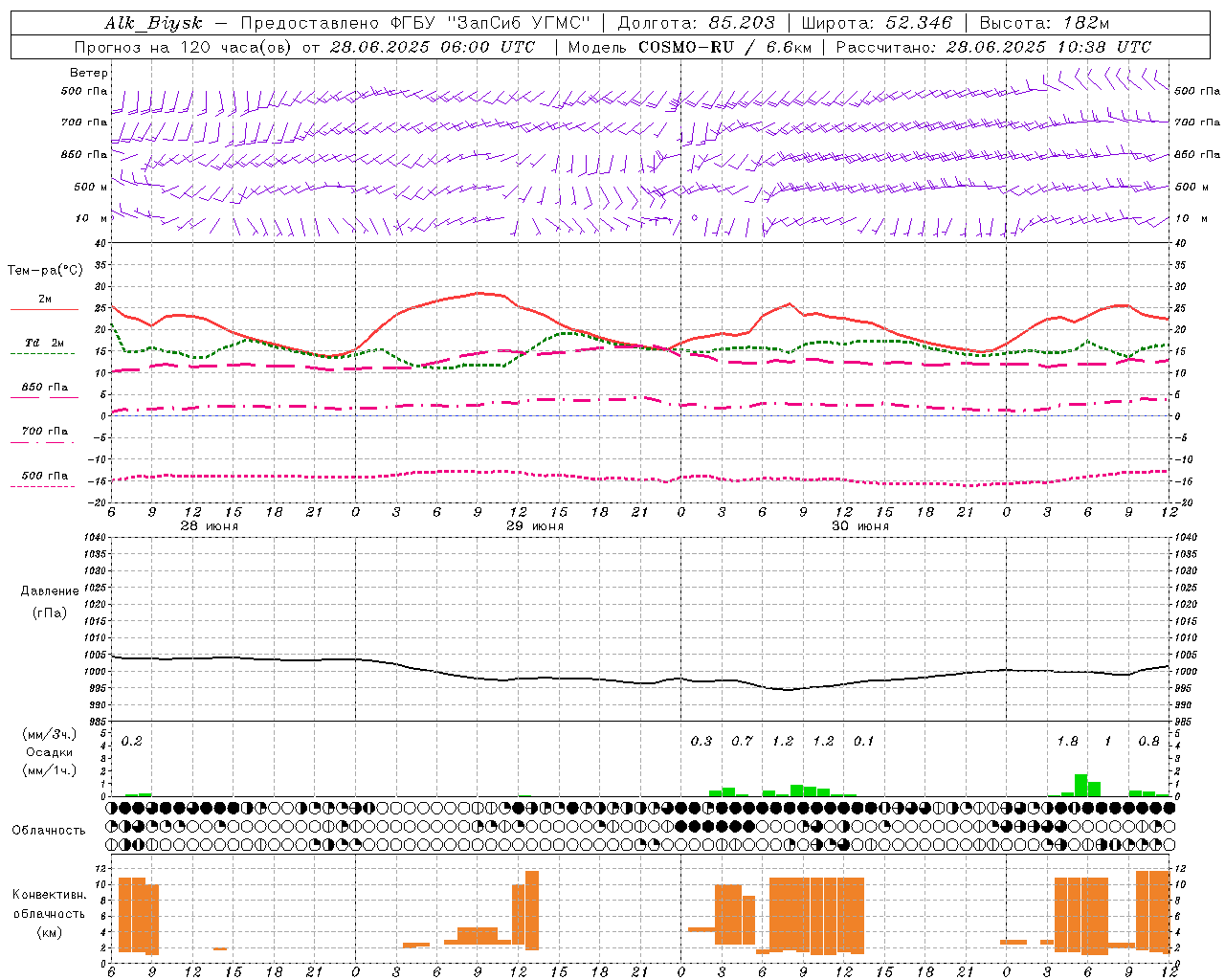The width and height of the screenshot is (1225, 980).
Task: Click the "Широта: 52.346" header field
Action: pyautogui.click(x=877, y=24)
